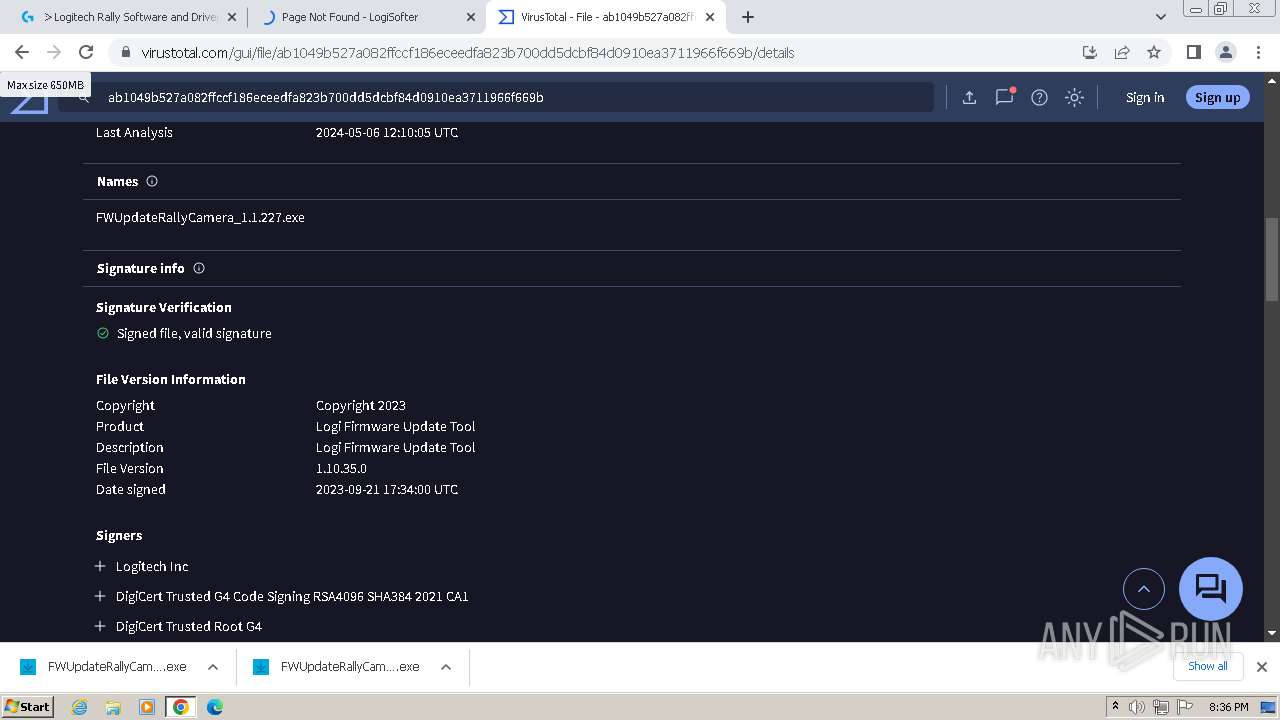
Task: Close the Logitech Rally Software tab
Action: pos(232,17)
